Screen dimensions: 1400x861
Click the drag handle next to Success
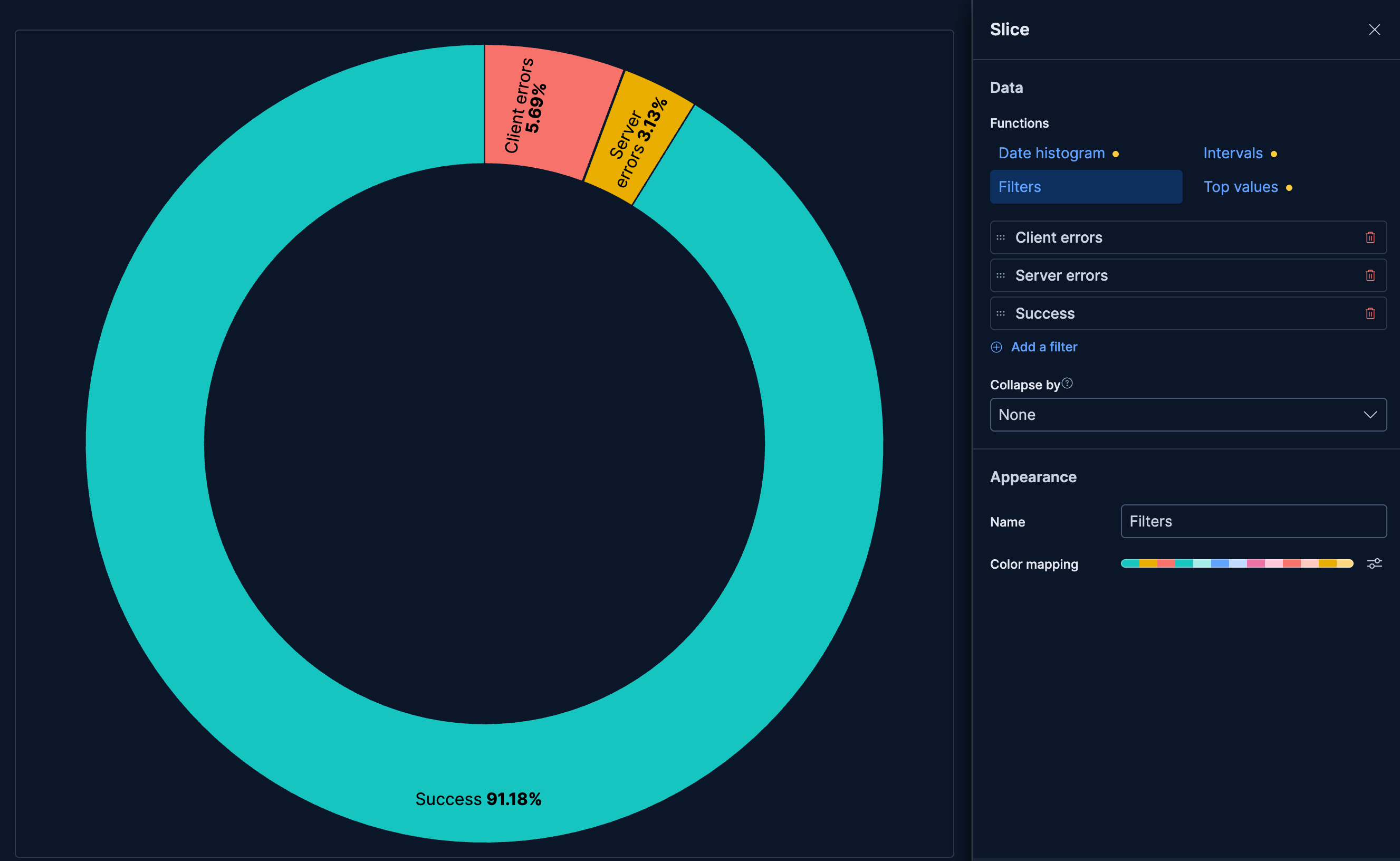[1001, 313]
